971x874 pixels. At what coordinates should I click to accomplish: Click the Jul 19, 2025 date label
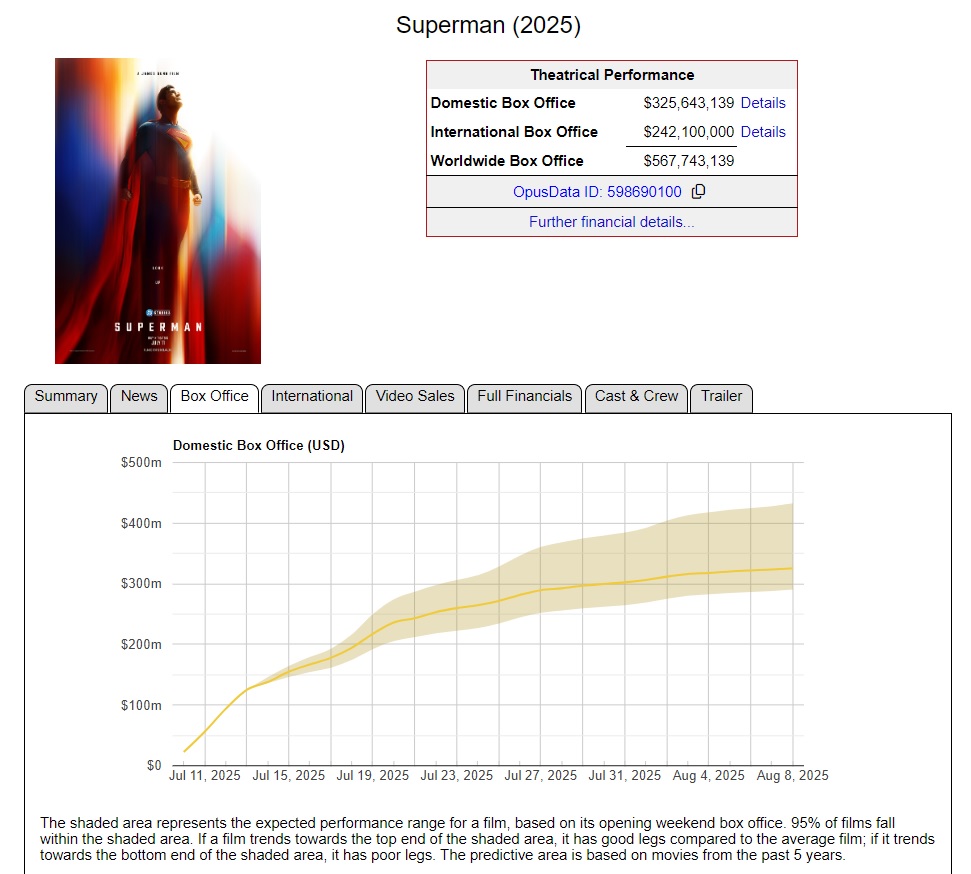(373, 776)
